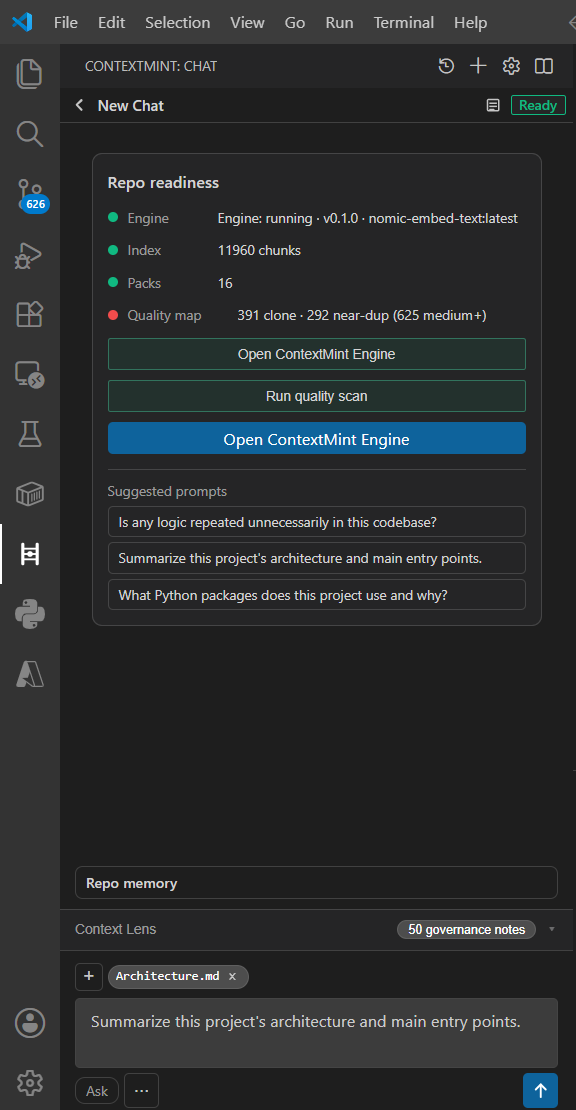
Task: Click the CONTEXTMINT: CHAT panel title
Action: coord(151,67)
